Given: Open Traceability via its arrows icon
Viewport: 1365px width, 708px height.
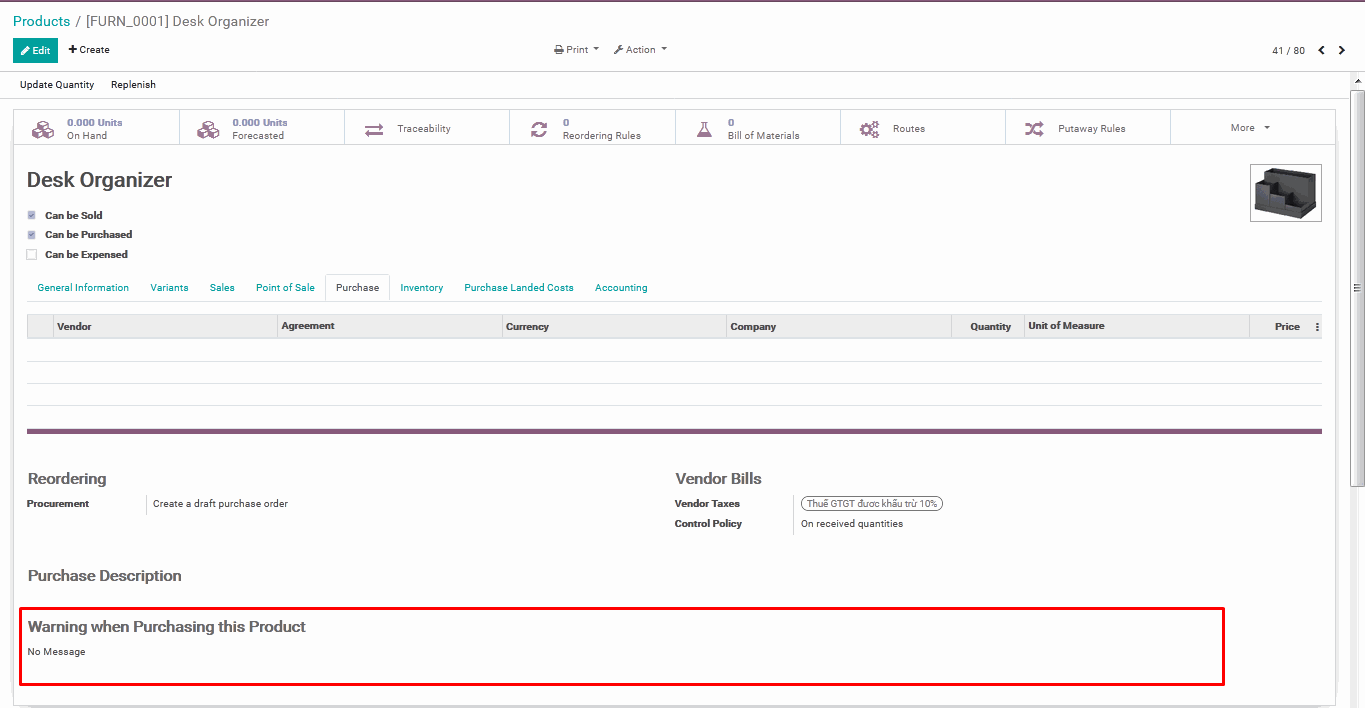Looking at the screenshot, I should tap(374, 129).
